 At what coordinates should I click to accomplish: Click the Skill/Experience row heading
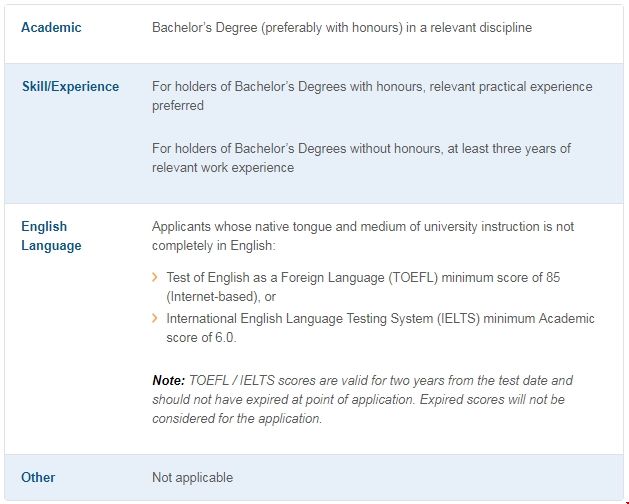pyautogui.click(x=70, y=87)
